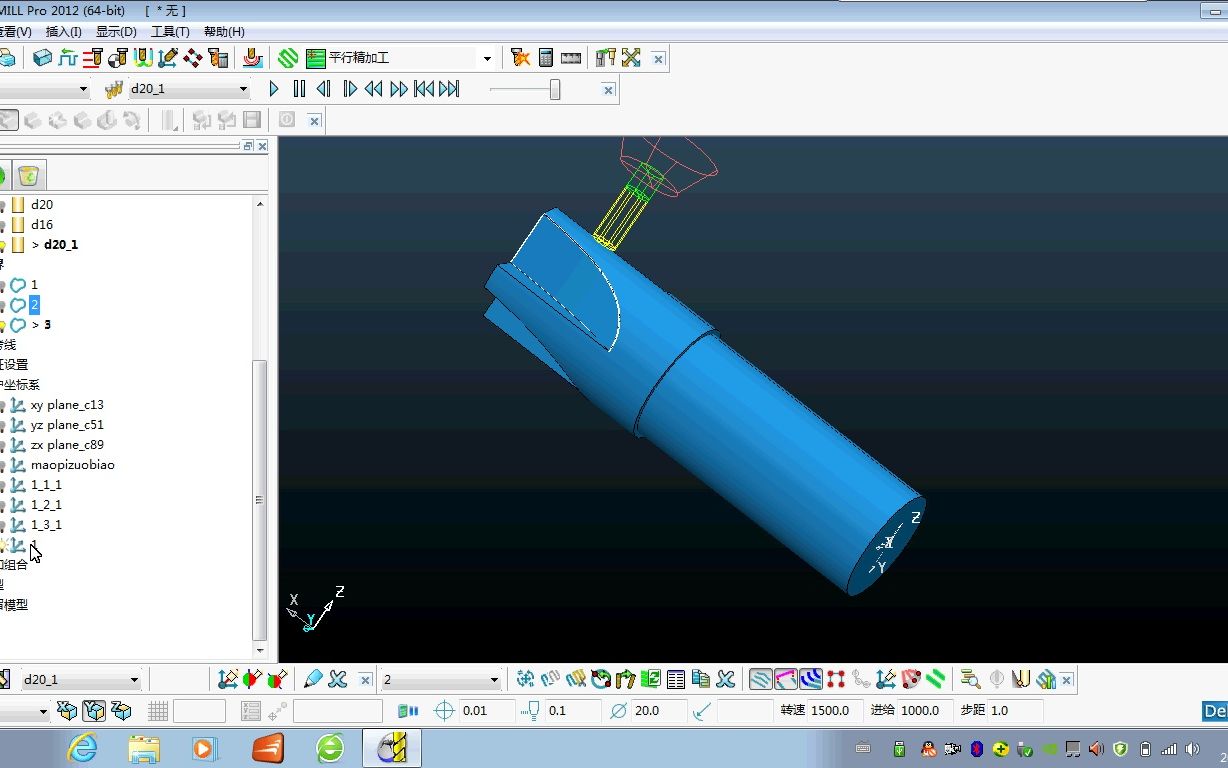Image resolution: width=1228 pixels, height=768 pixels.
Task: Open the 显示(D) menu
Action: coord(116,32)
